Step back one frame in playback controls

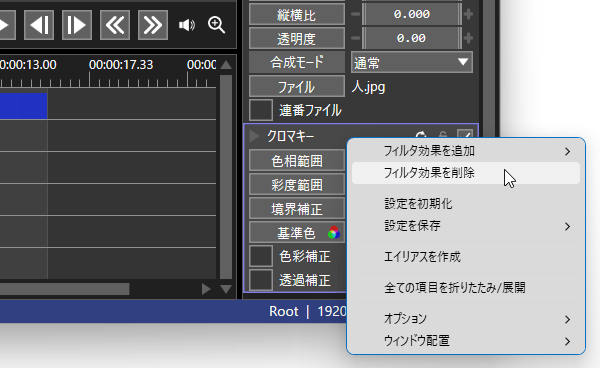point(39,25)
